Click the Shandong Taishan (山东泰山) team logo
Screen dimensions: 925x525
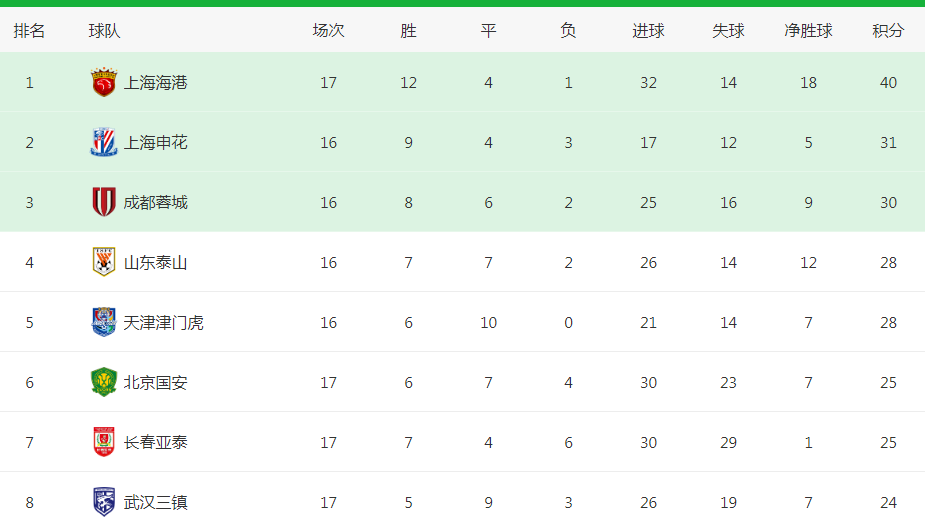(104, 263)
